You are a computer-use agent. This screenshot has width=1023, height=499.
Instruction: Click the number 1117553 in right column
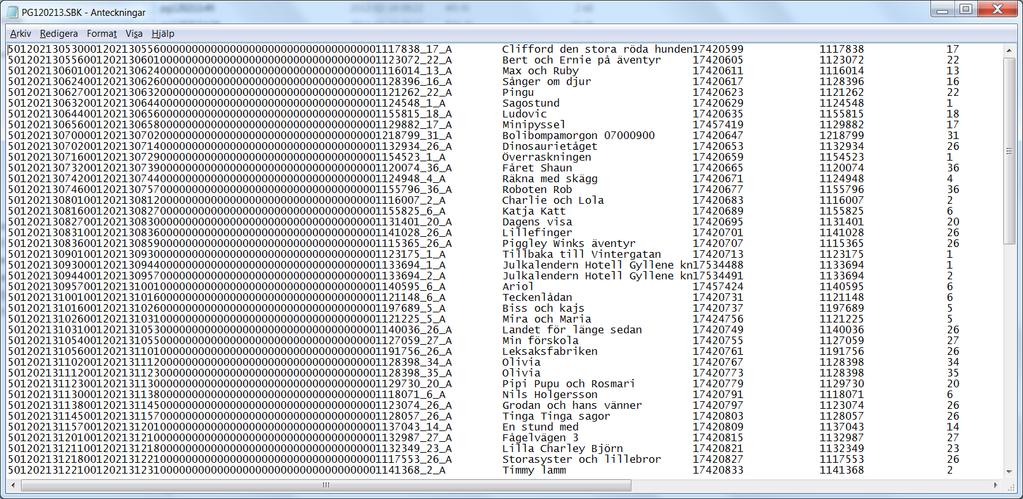point(842,459)
